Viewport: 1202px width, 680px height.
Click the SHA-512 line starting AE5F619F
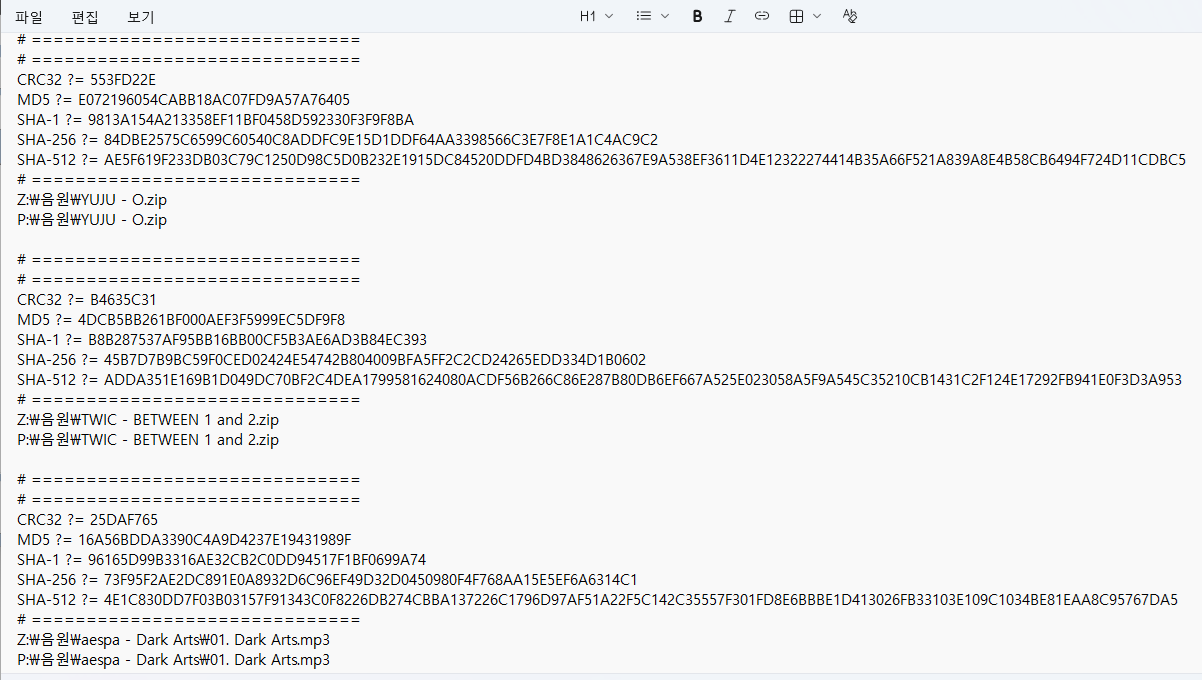point(601,160)
